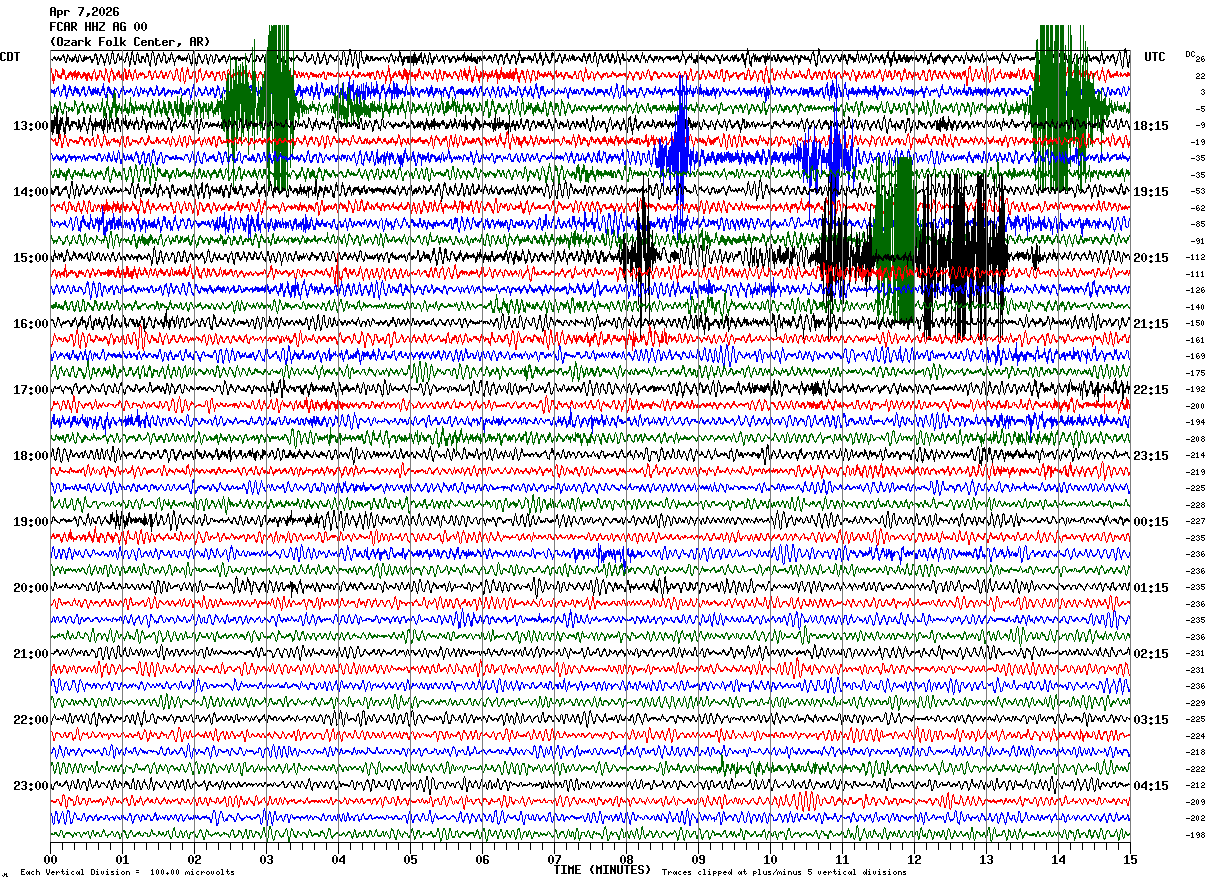Click minute tick label '06' on the x-axis
Image resolution: width=1210 pixels, height=886 pixels.
tap(483, 859)
